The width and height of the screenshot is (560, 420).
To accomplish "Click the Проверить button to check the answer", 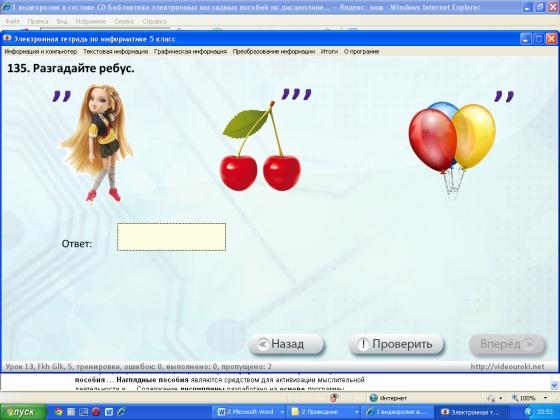I will (396, 344).
